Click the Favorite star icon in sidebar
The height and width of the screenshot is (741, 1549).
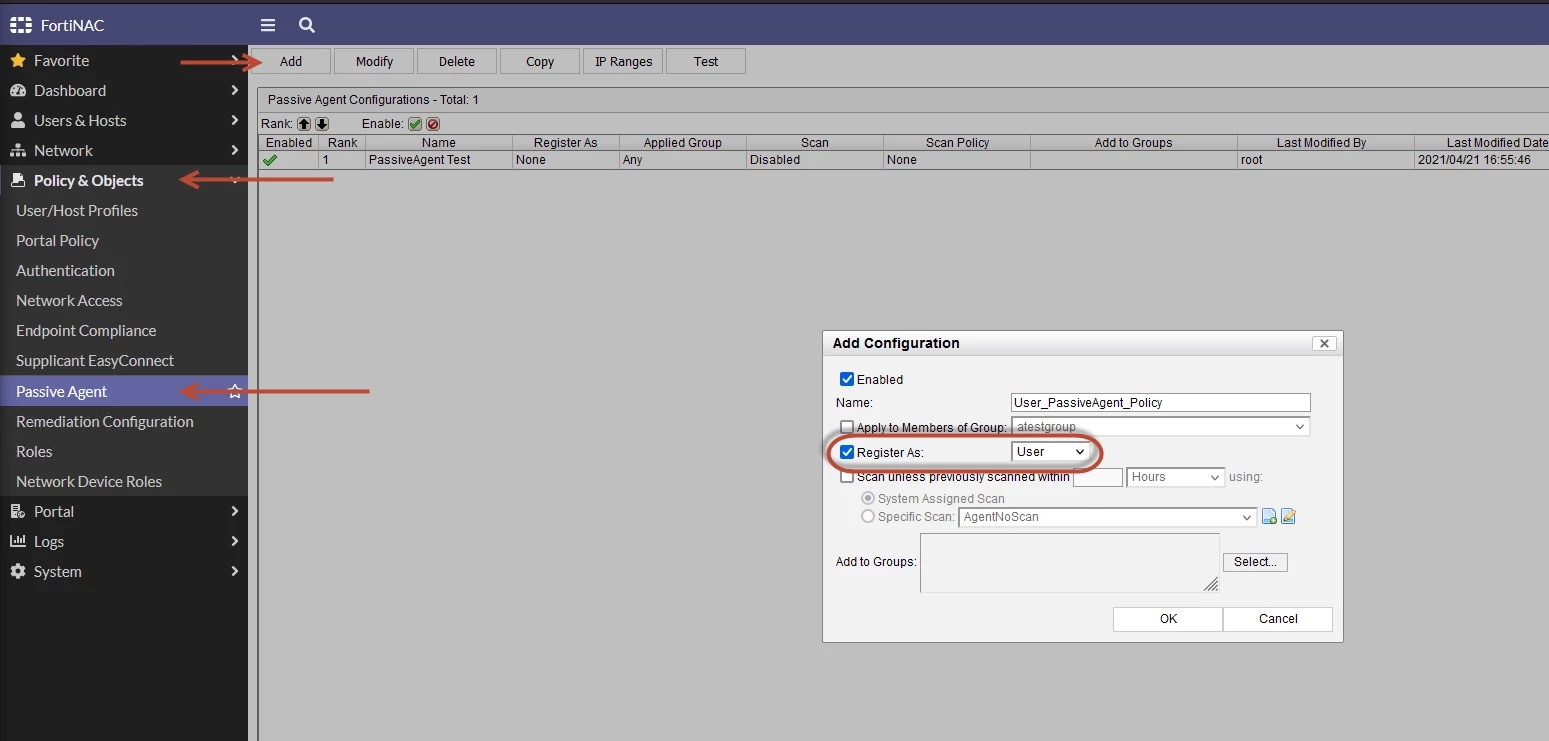17,61
